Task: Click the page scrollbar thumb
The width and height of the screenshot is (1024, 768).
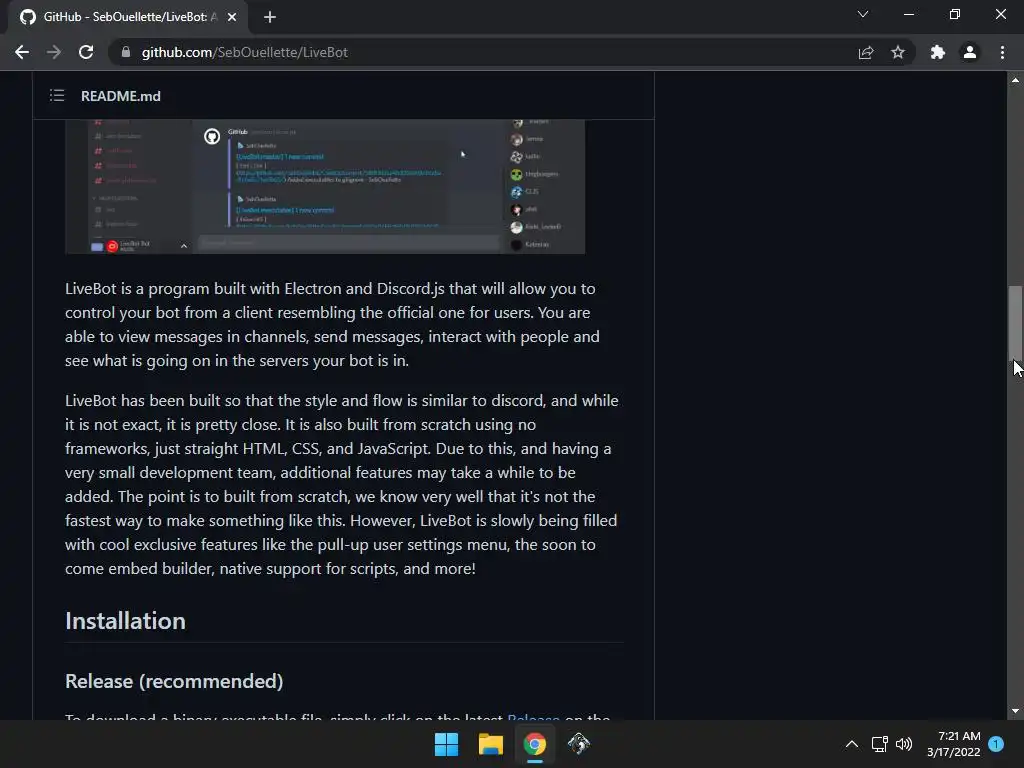Action: click(x=1015, y=323)
